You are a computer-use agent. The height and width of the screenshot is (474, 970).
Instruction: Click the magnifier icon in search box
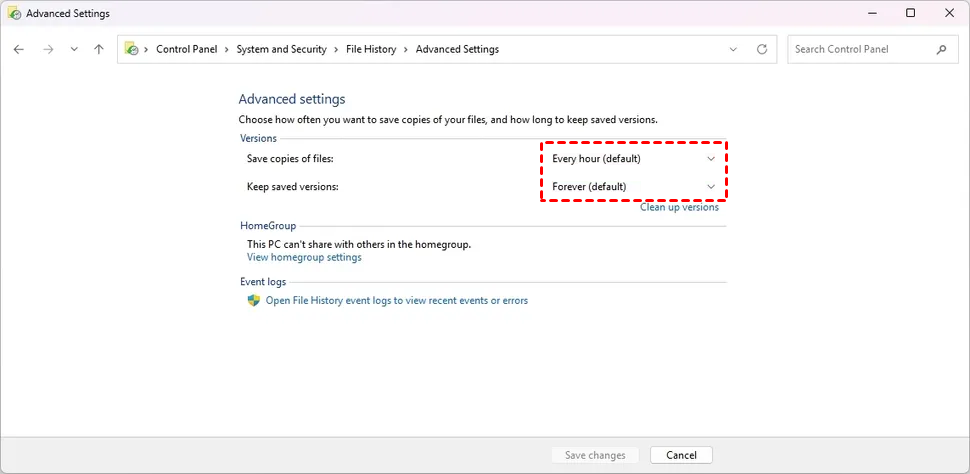941,49
